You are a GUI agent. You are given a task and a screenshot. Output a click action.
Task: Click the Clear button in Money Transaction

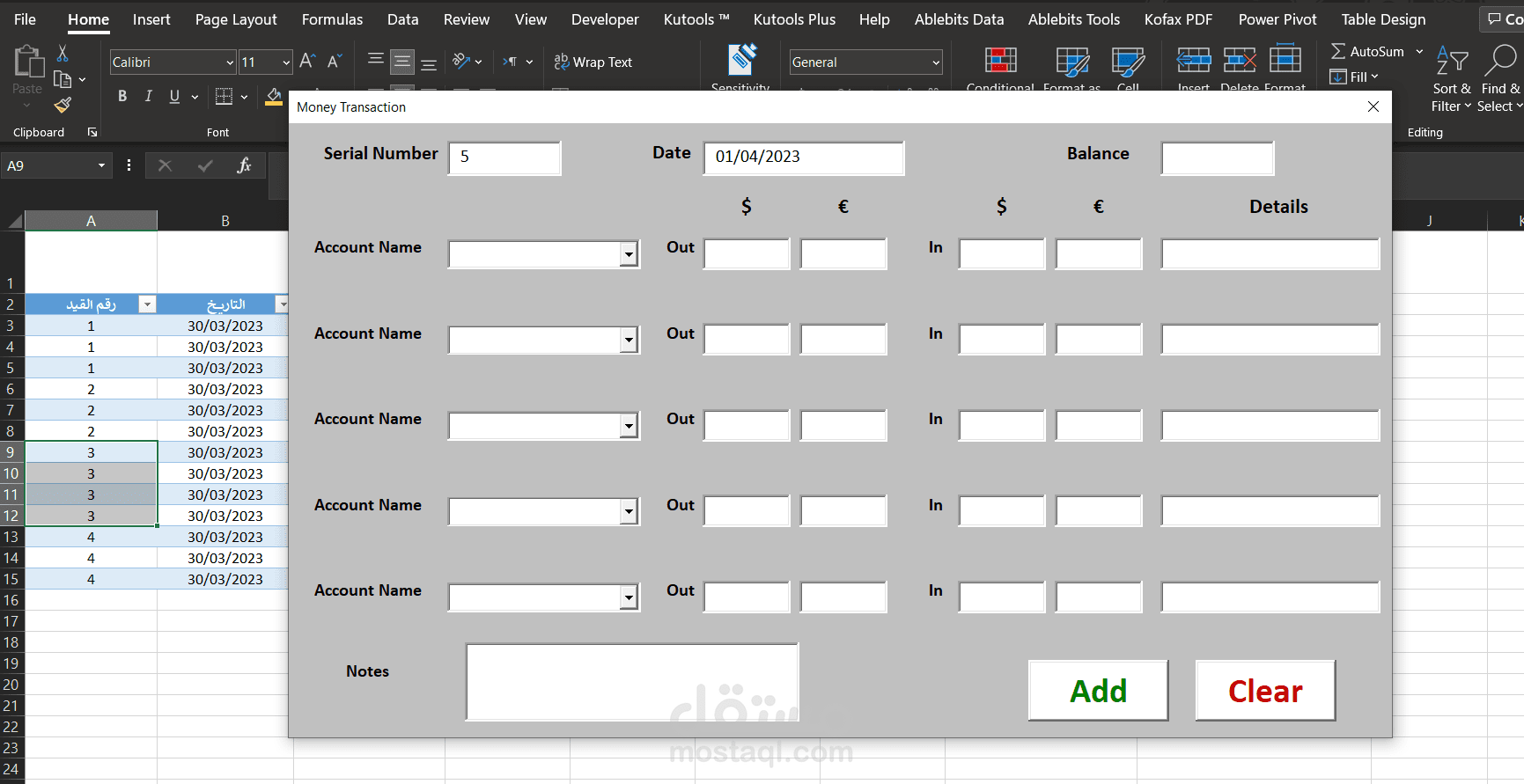pyautogui.click(x=1265, y=691)
